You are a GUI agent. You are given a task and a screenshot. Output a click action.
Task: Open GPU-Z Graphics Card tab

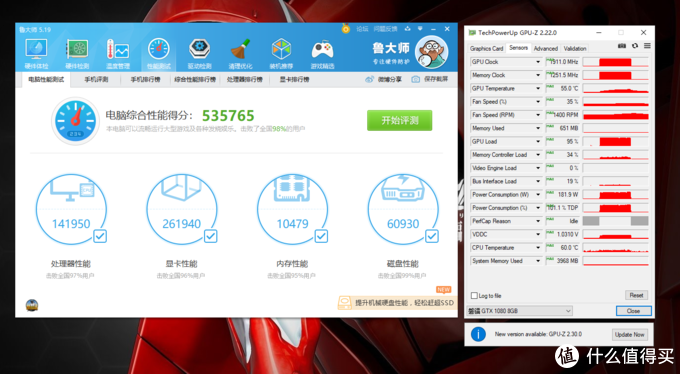[487, 49]
